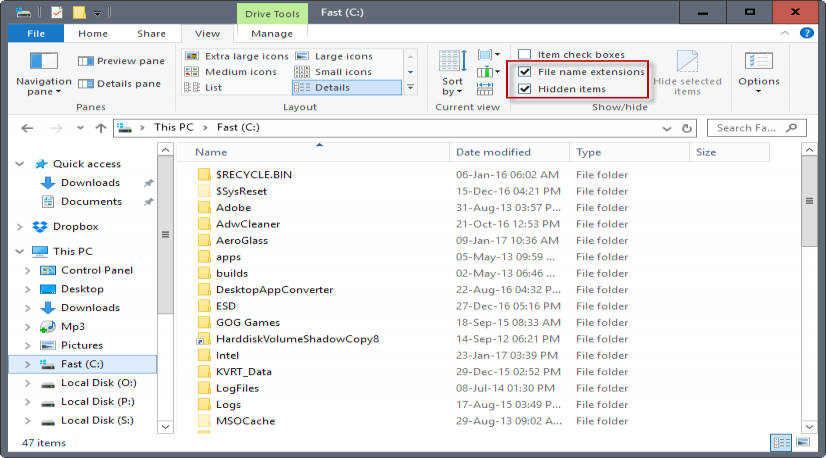Uncheck File name extensions checkbox

tap(525, 72)
